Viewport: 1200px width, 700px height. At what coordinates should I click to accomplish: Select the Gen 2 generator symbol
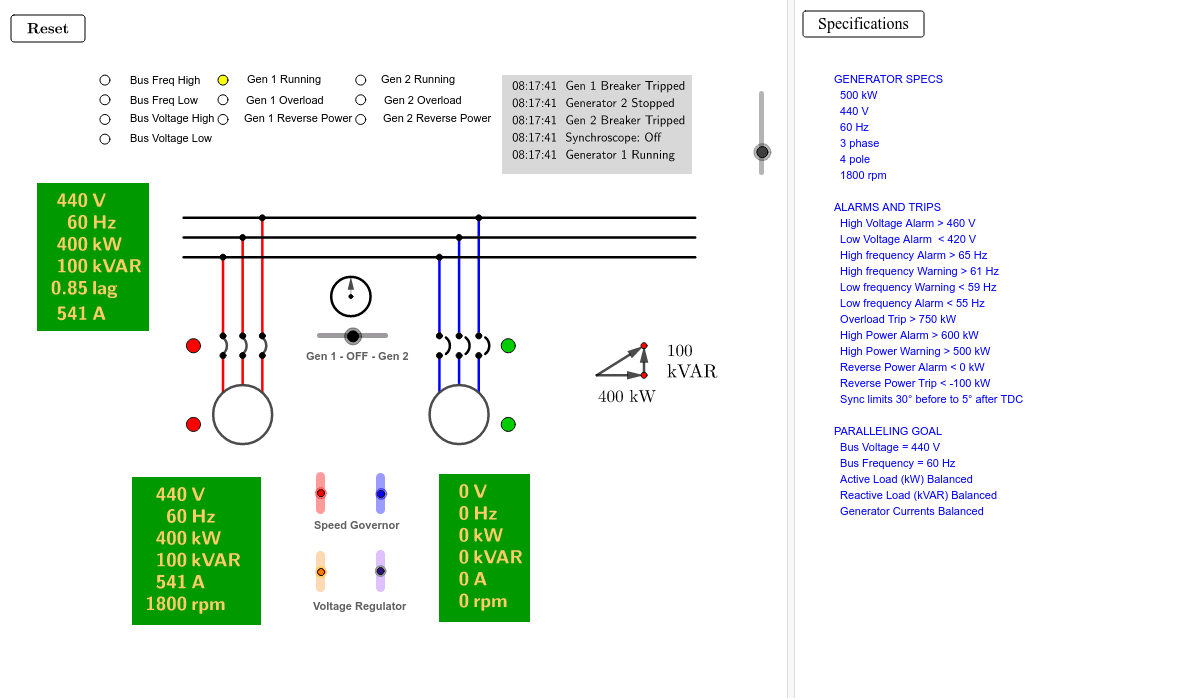tap(459, 413)
